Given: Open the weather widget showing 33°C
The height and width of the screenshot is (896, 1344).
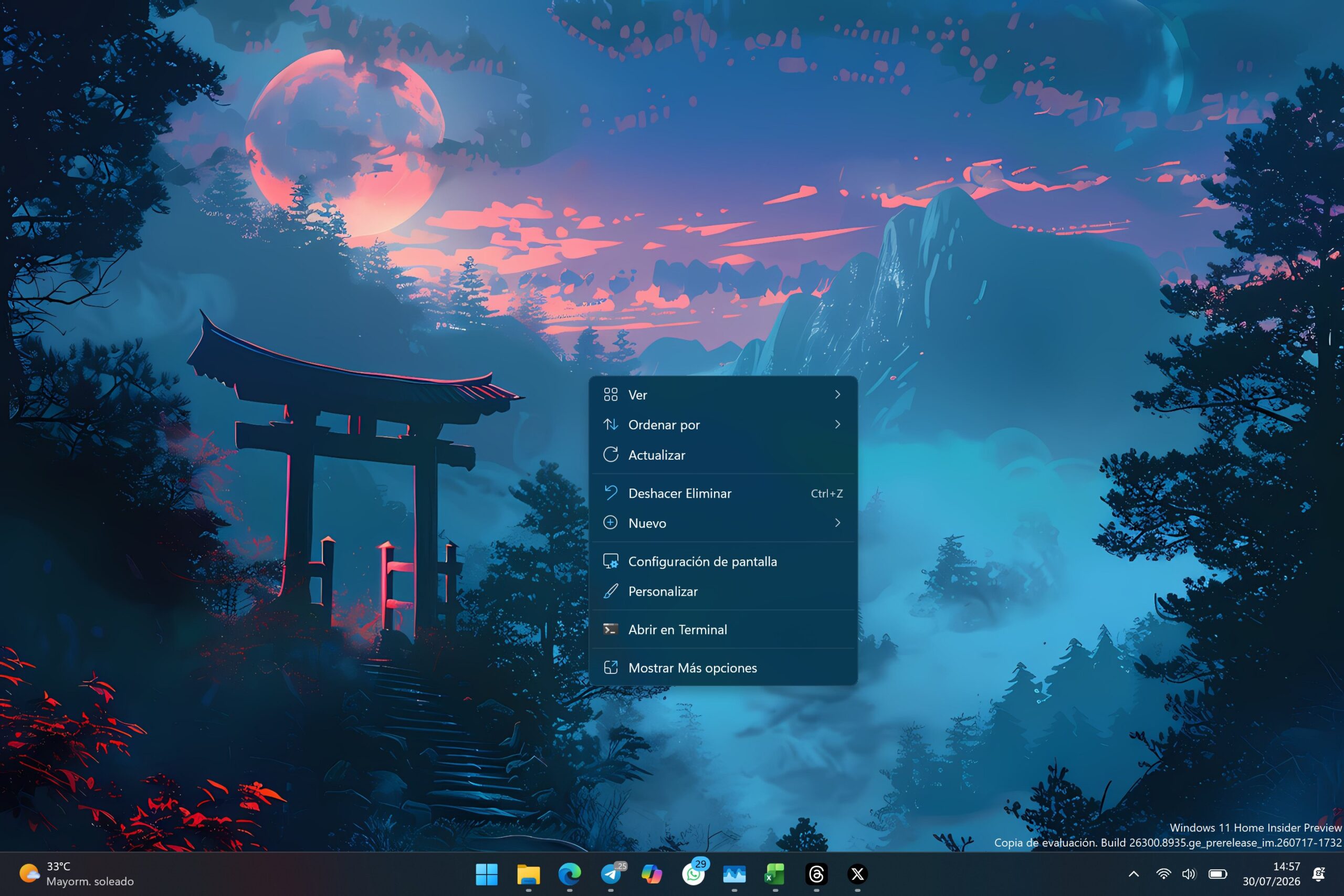Looking at the screenshot, I should pos(77,874).
